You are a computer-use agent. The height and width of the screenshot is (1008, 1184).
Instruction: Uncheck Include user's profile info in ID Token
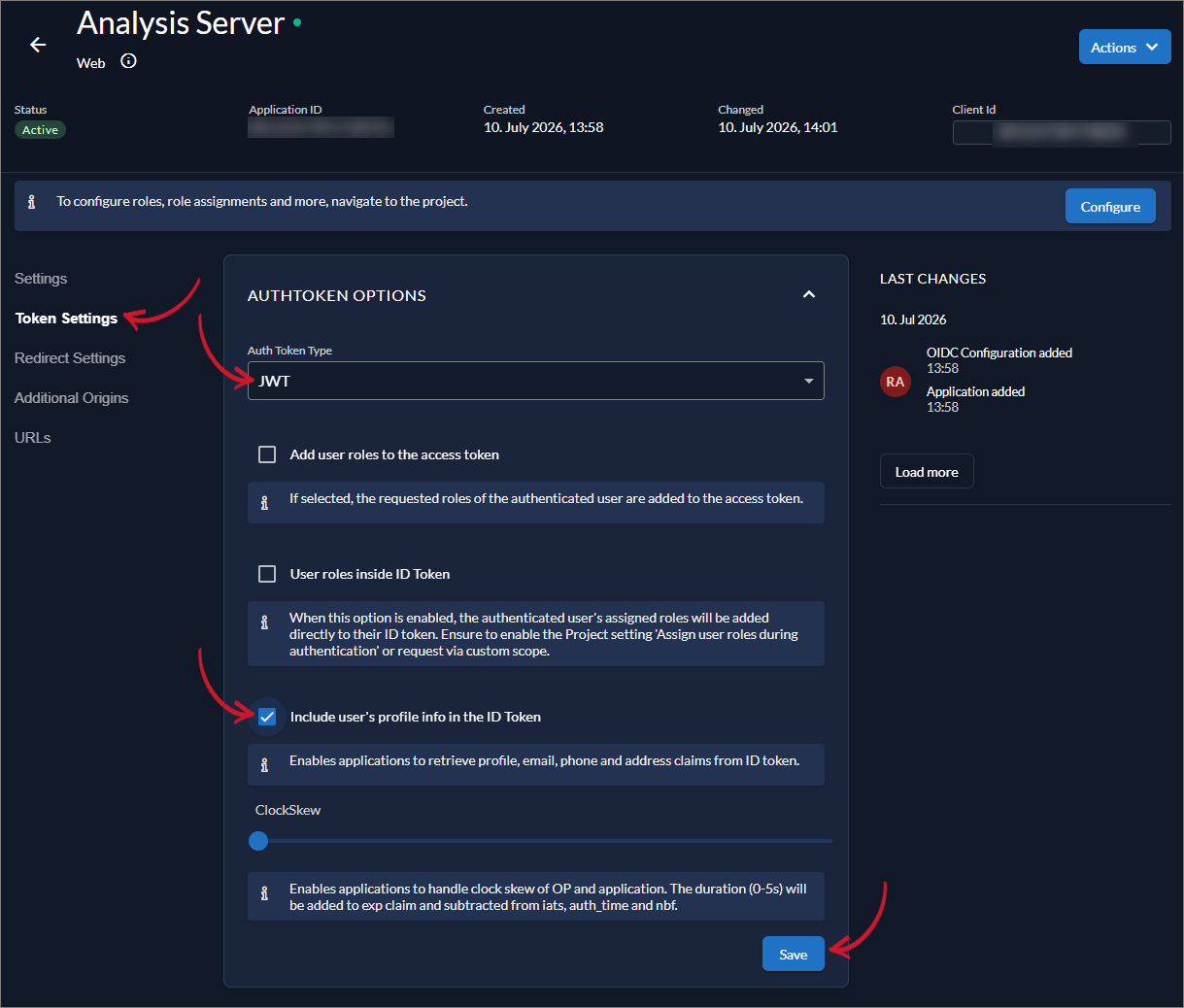click(267, 717)
